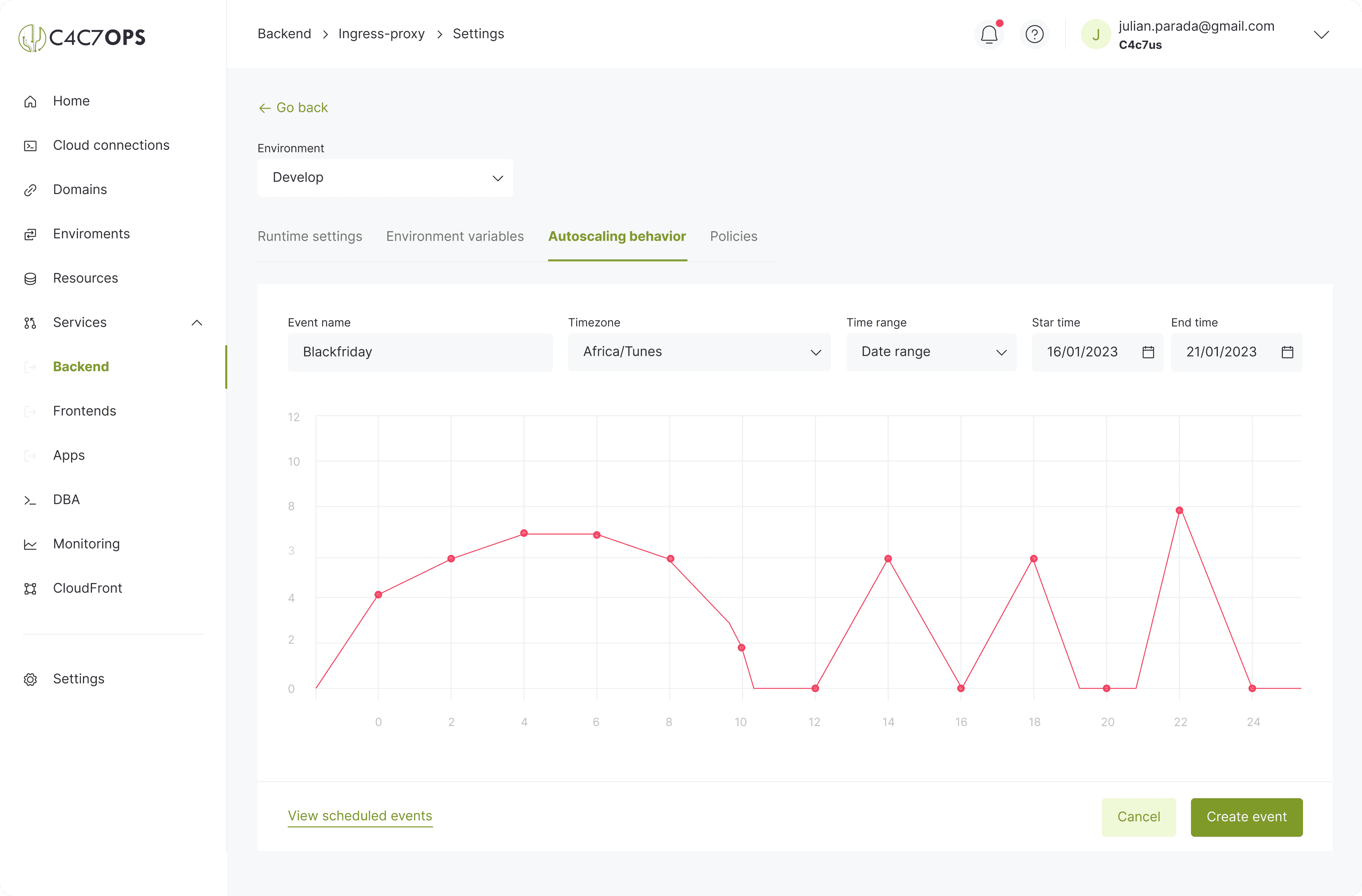Open the Domains section

pos(79,190)
